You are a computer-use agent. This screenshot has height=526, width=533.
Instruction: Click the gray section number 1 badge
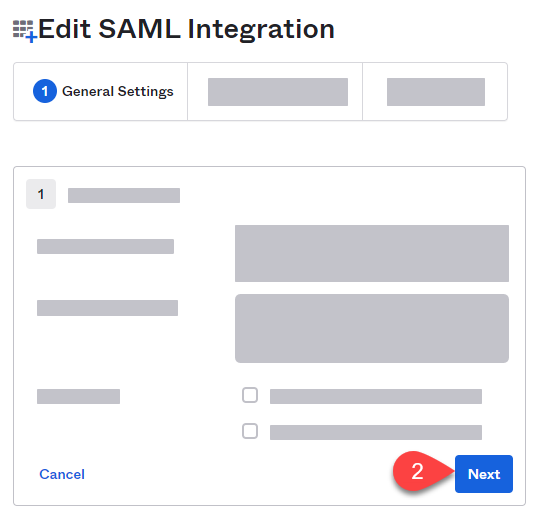click(x=41, y=194)
